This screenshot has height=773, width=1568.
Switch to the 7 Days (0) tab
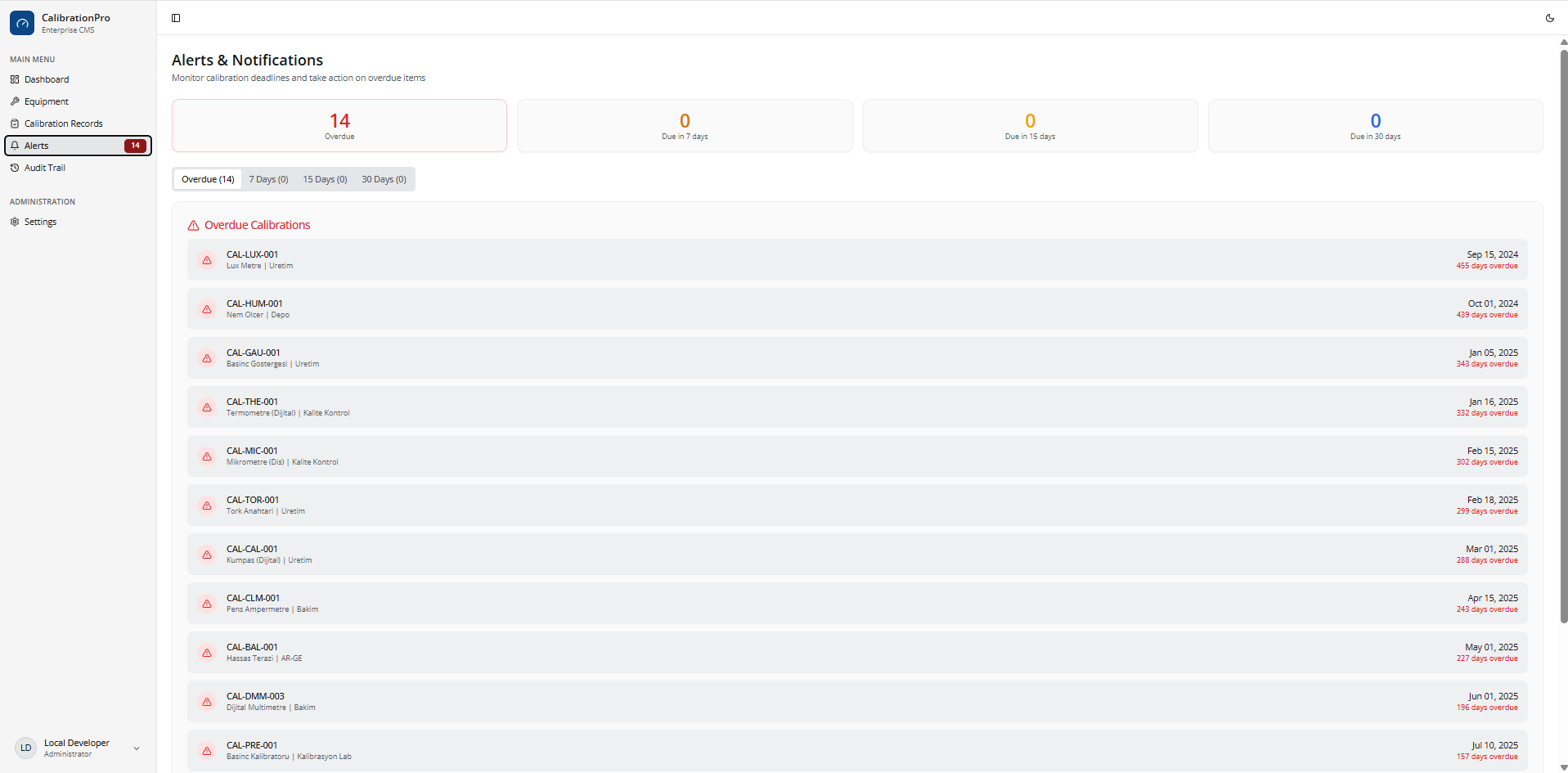pos(268,178)
